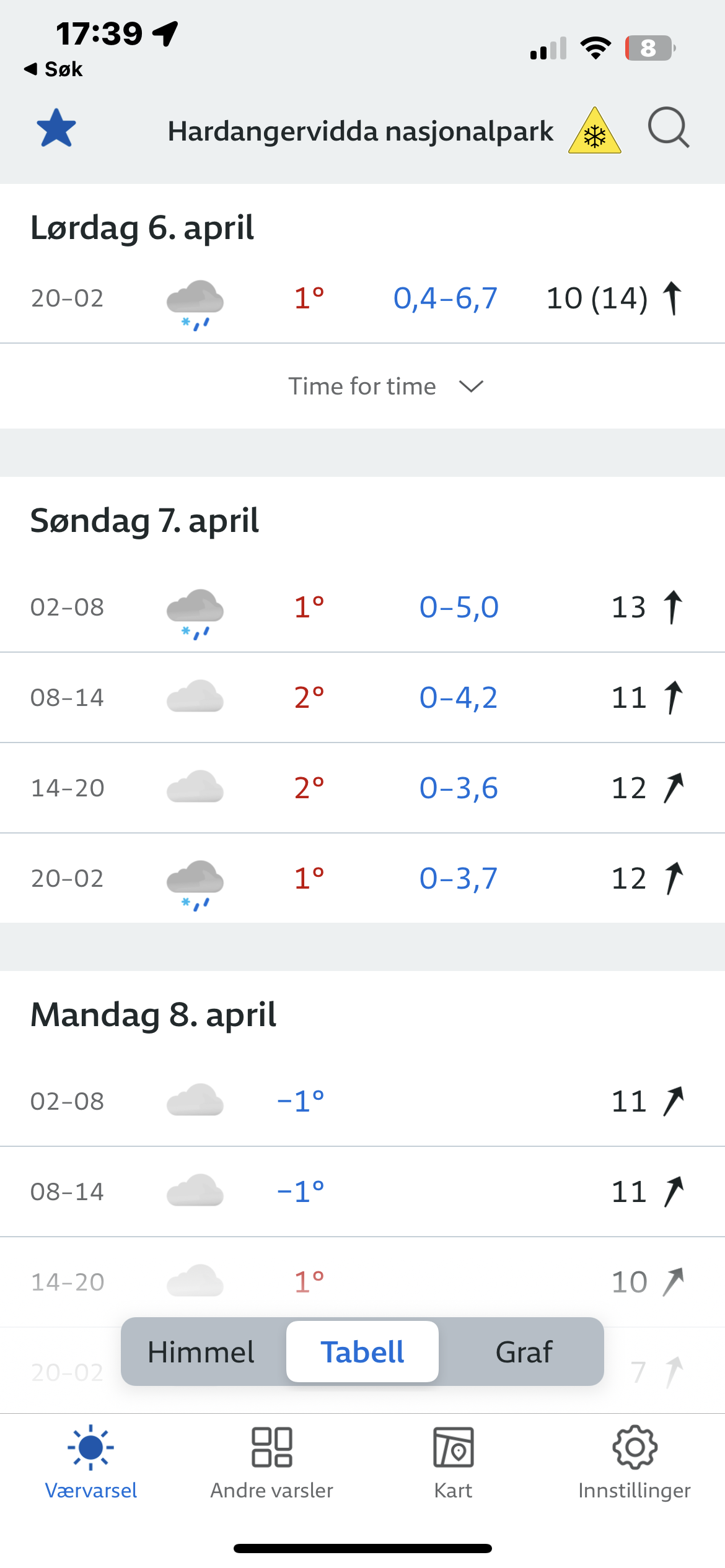
Task: Select the Tabell view segment
Action: click(362, 1352)
